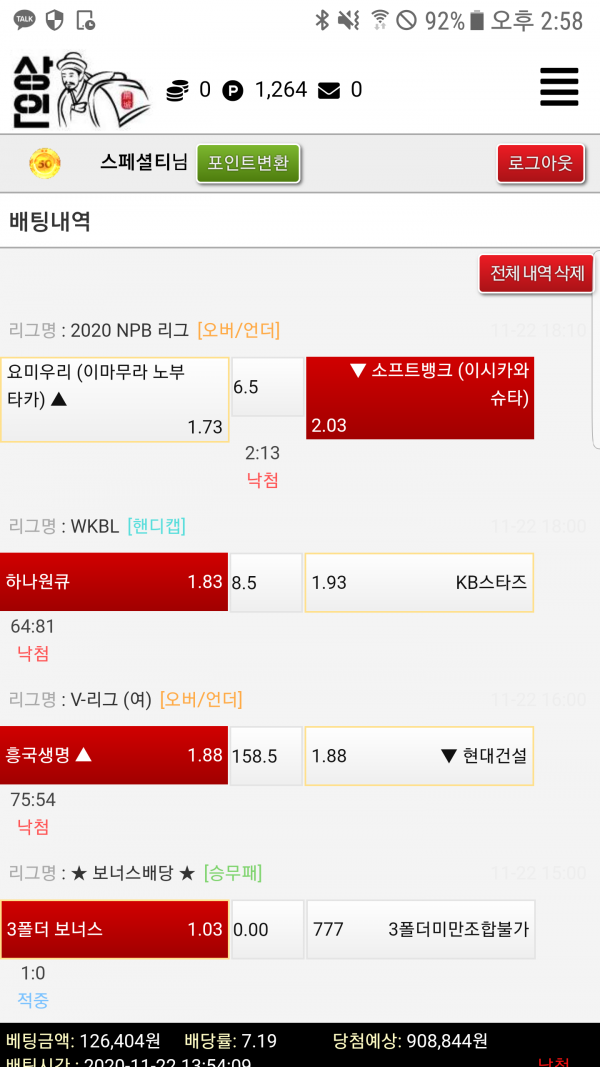
Task: Select the 요미우리 over bet cell
Action: pyautogui.click(x=114, y=399)
